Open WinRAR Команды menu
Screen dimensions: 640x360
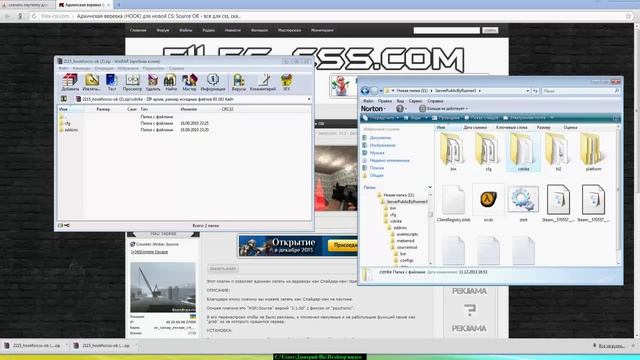click(x=81, y=68)
